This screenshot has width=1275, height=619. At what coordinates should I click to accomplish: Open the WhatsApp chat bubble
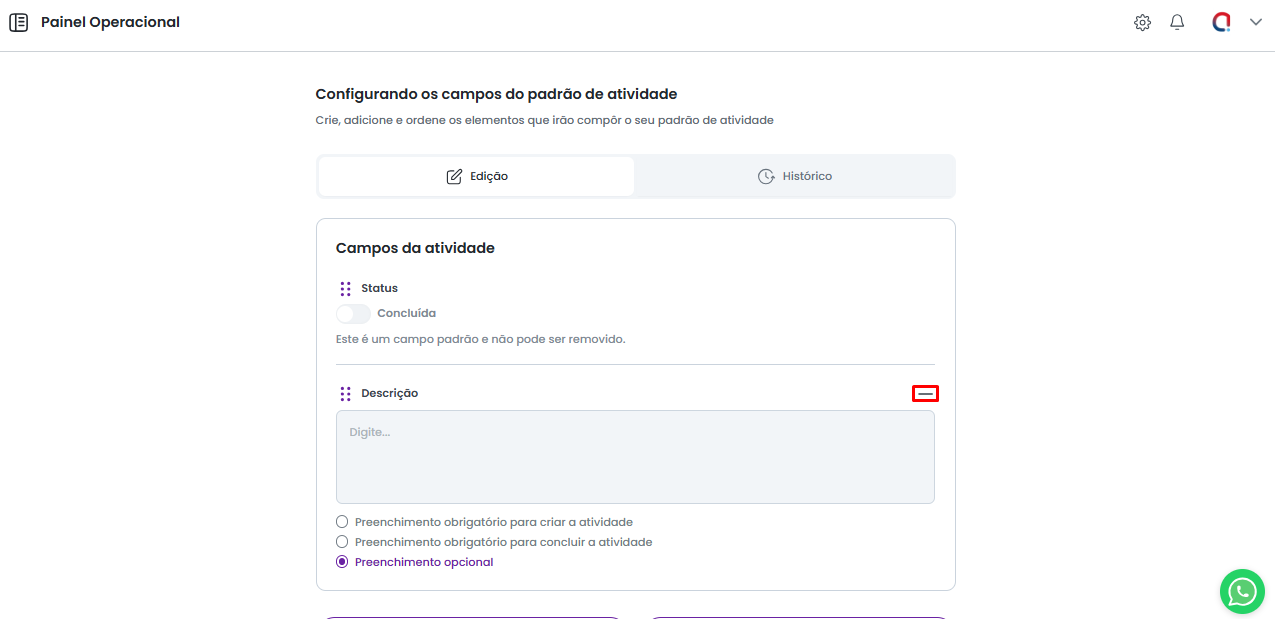[1242, 592]
